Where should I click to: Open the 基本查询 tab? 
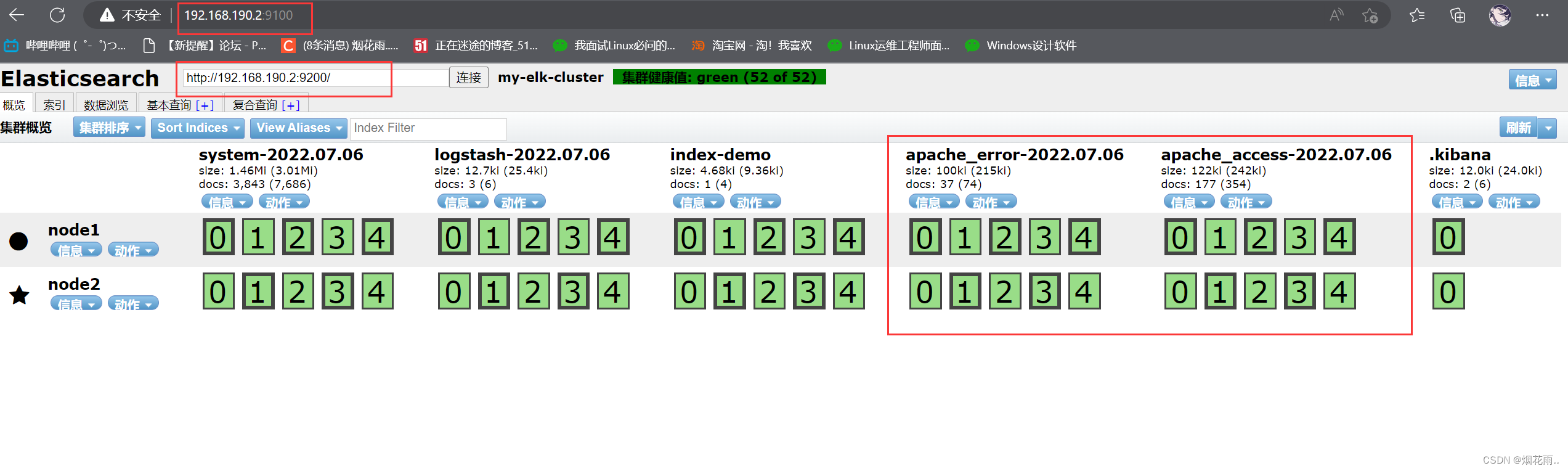[169, 105]
